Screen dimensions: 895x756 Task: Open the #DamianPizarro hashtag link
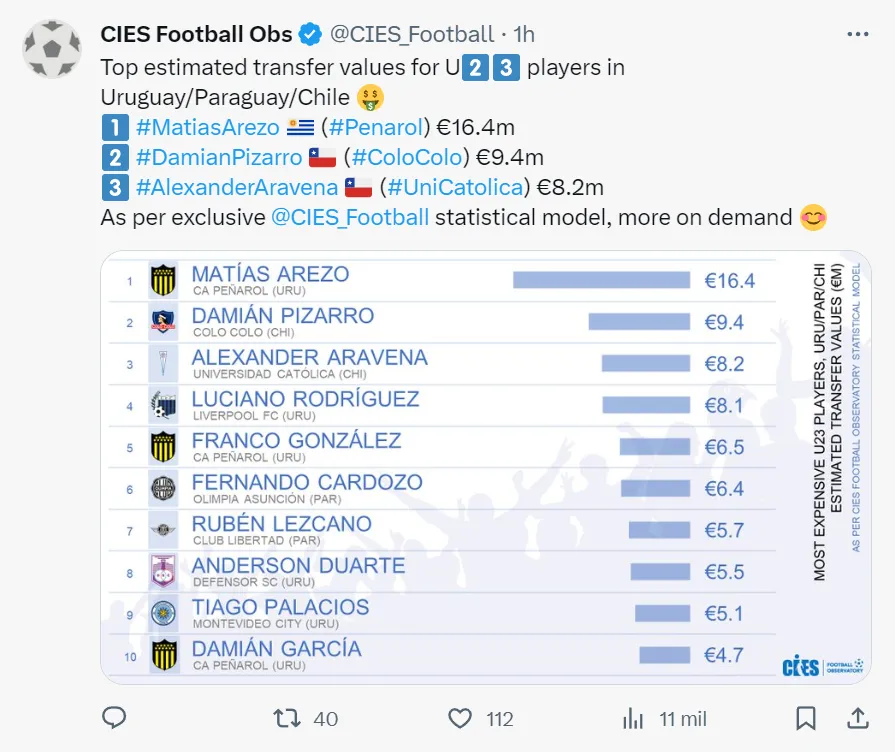[x=218, y=158]
